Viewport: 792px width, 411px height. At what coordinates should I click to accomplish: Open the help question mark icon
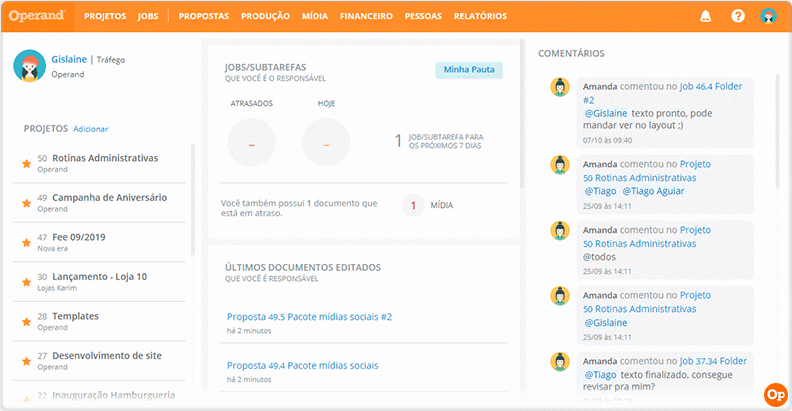[x=738, y=16]
